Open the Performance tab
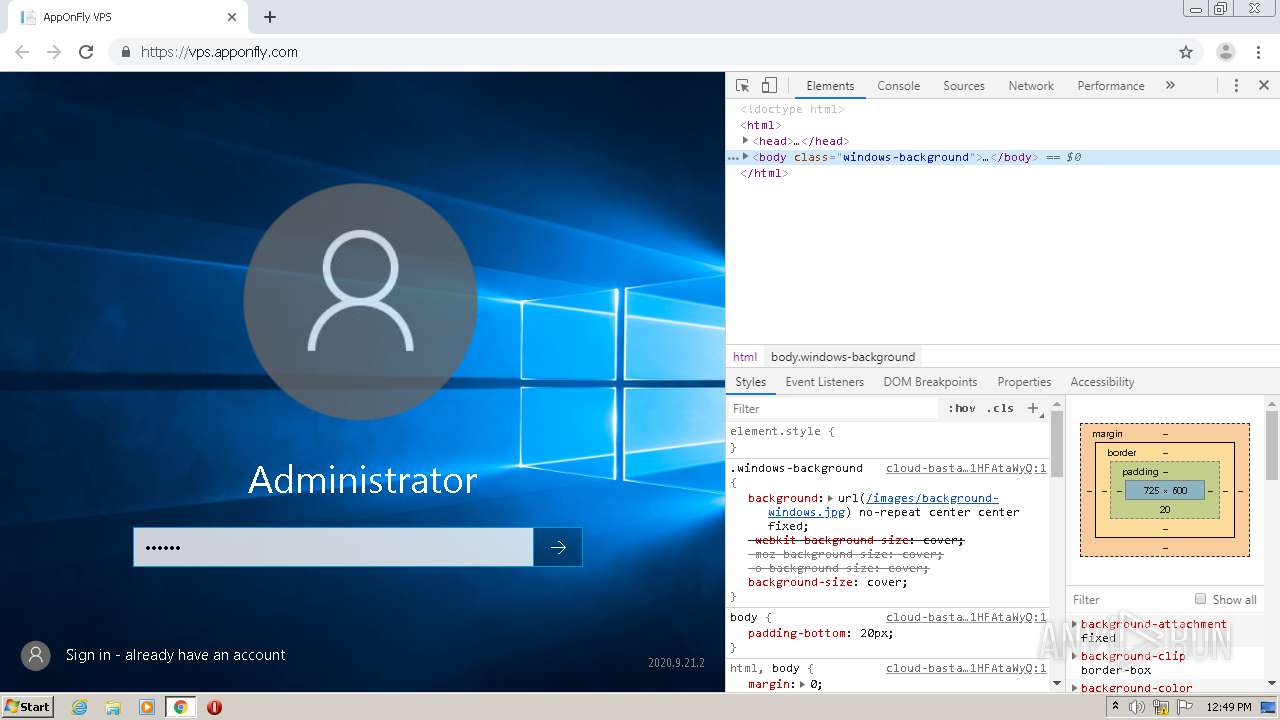This screenshot has width=1280, height=720. click(1110, 86)
